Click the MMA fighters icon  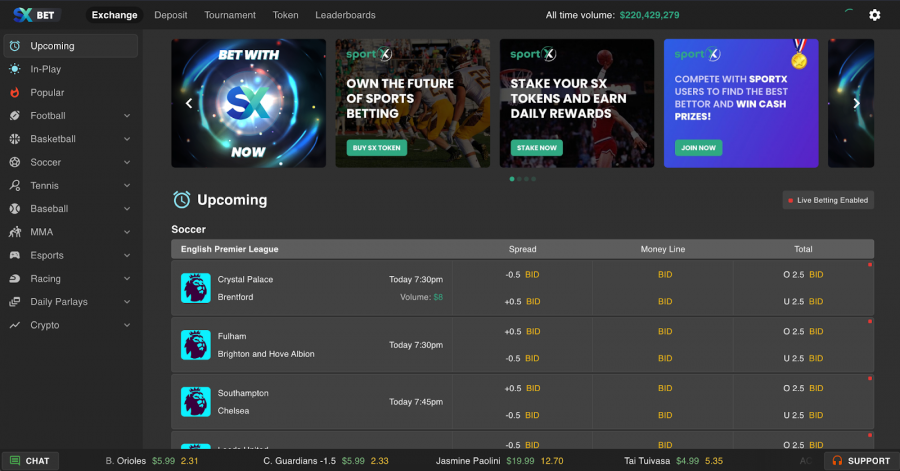pos(15,232)
